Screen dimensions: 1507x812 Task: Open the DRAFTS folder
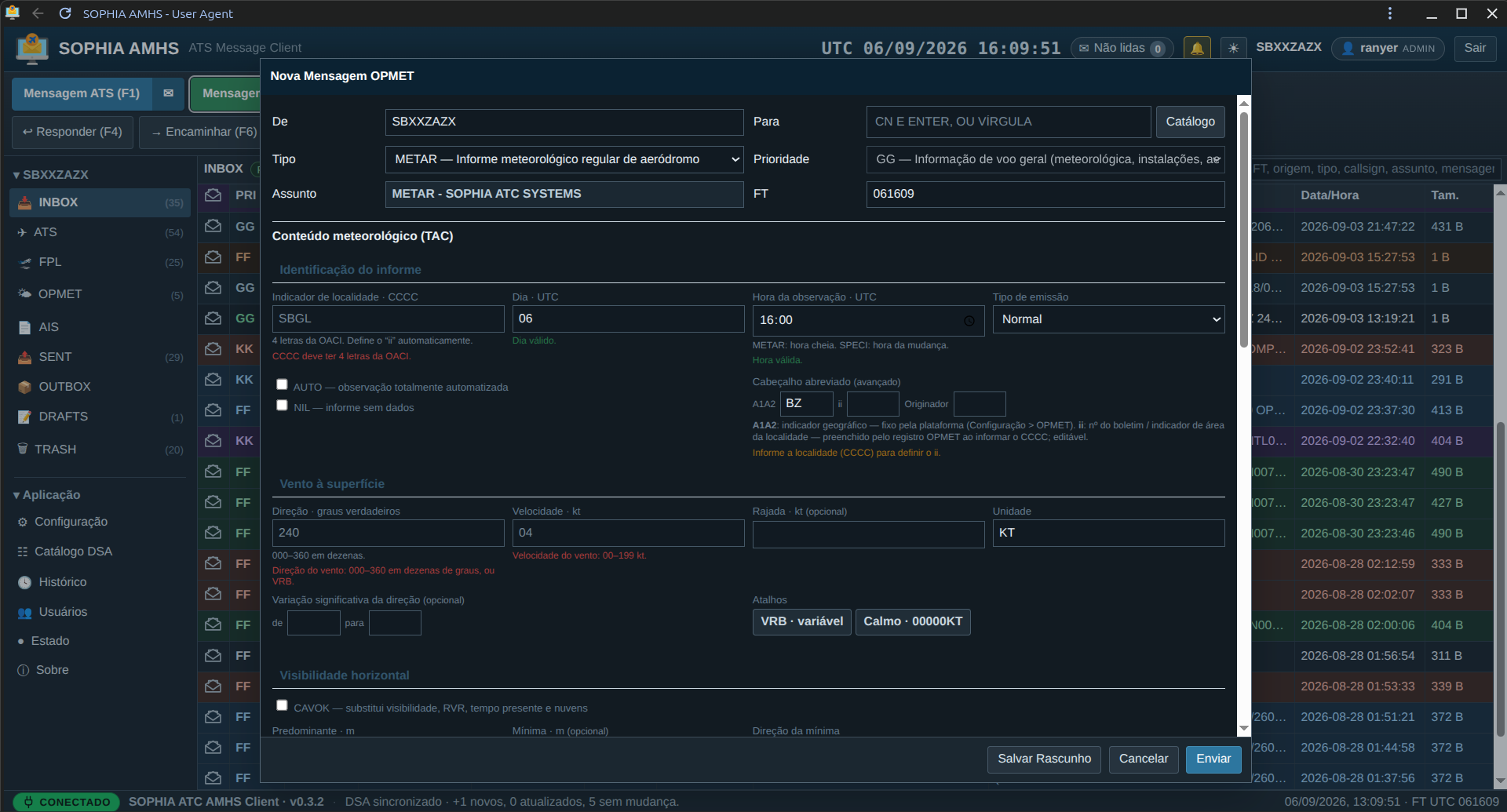(100, 417)
